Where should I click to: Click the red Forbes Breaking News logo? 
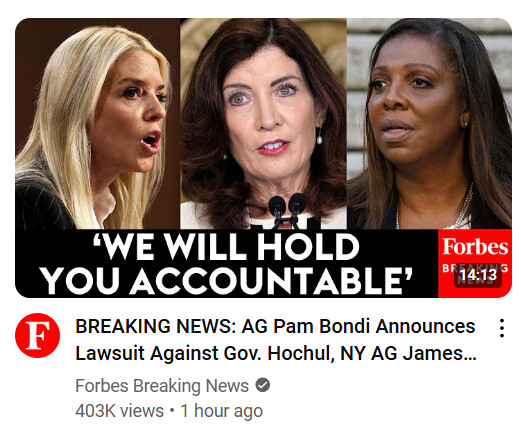click(x=475, y=263)
